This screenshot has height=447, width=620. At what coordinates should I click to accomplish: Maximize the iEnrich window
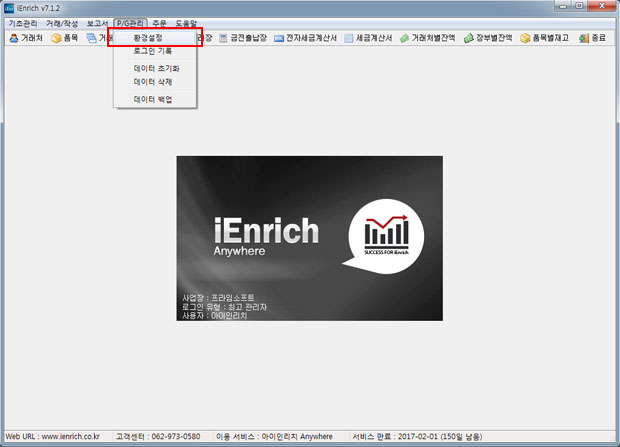click(579, 6)
